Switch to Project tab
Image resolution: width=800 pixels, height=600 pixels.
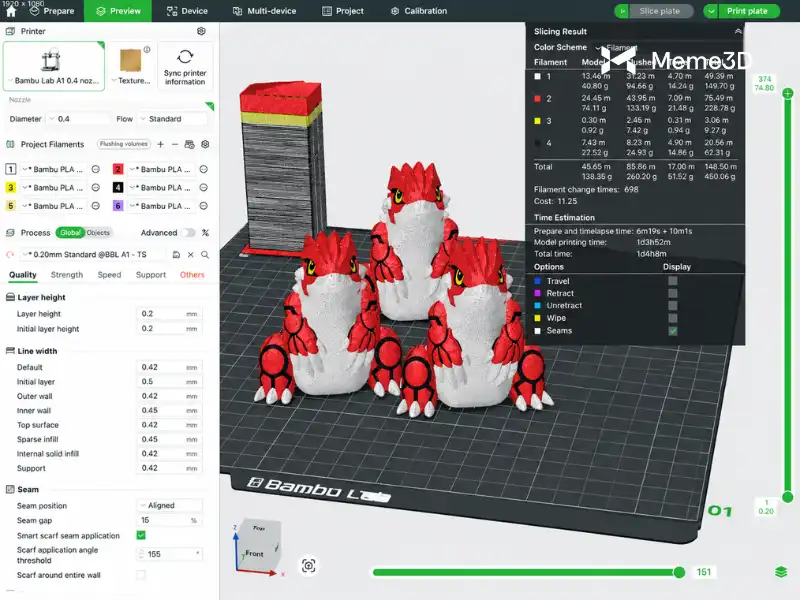pyautogui.click(x=343, y=11)
